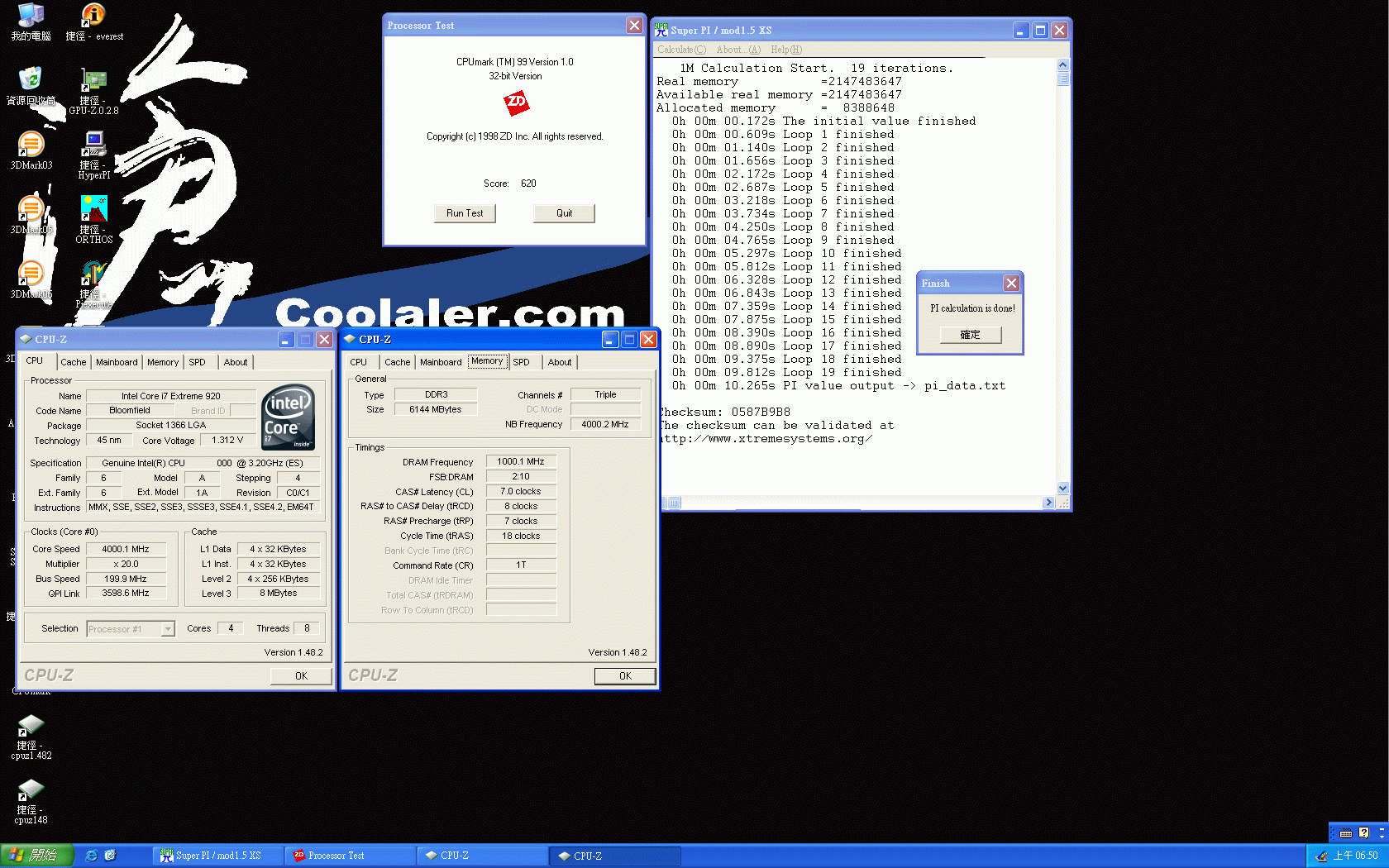Minimize the Super PI window
The image size is (1389, 868).
pos(1020,31)
